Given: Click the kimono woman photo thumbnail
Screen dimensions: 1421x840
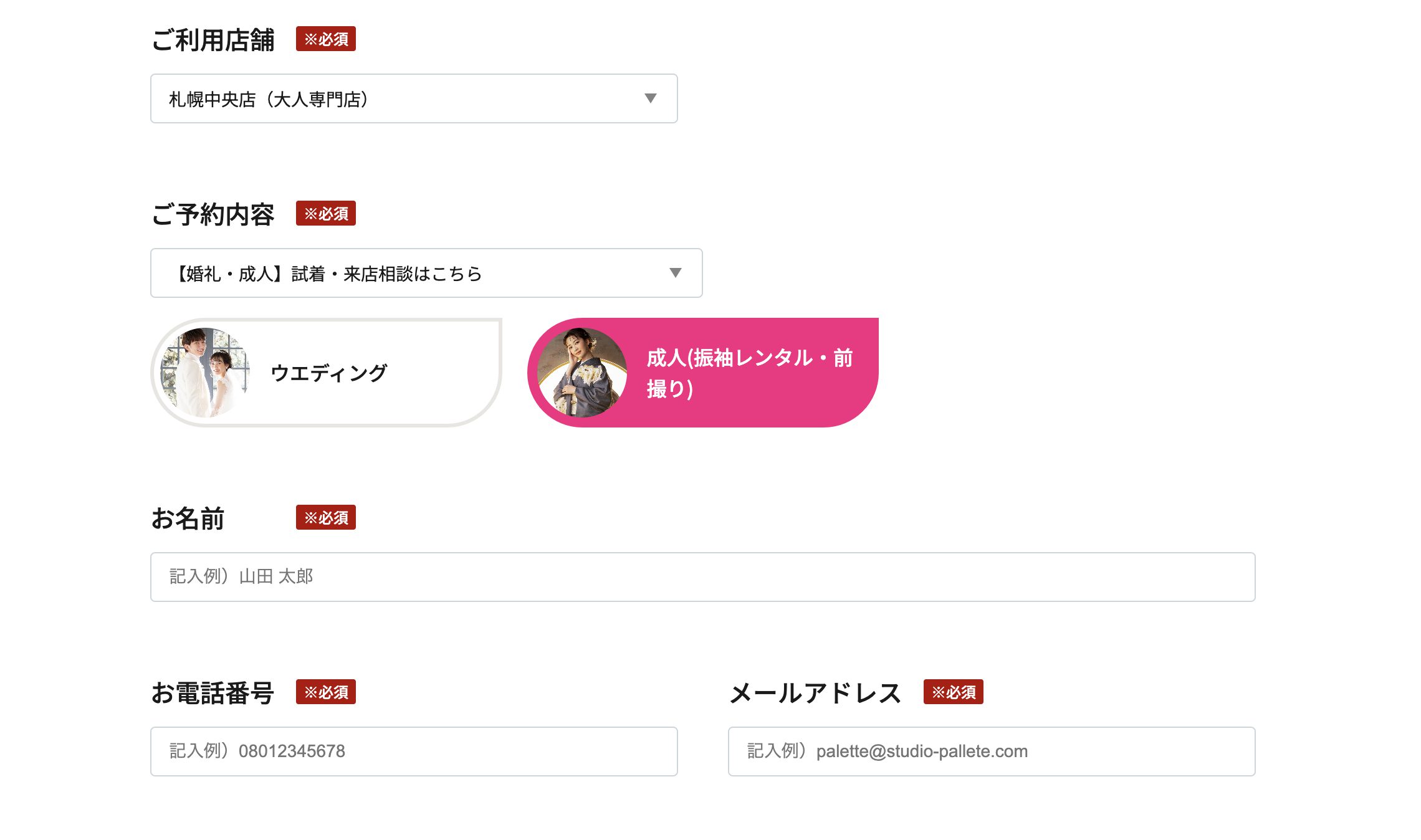Looking at the screenshot, I should click(x=582, y=373).
